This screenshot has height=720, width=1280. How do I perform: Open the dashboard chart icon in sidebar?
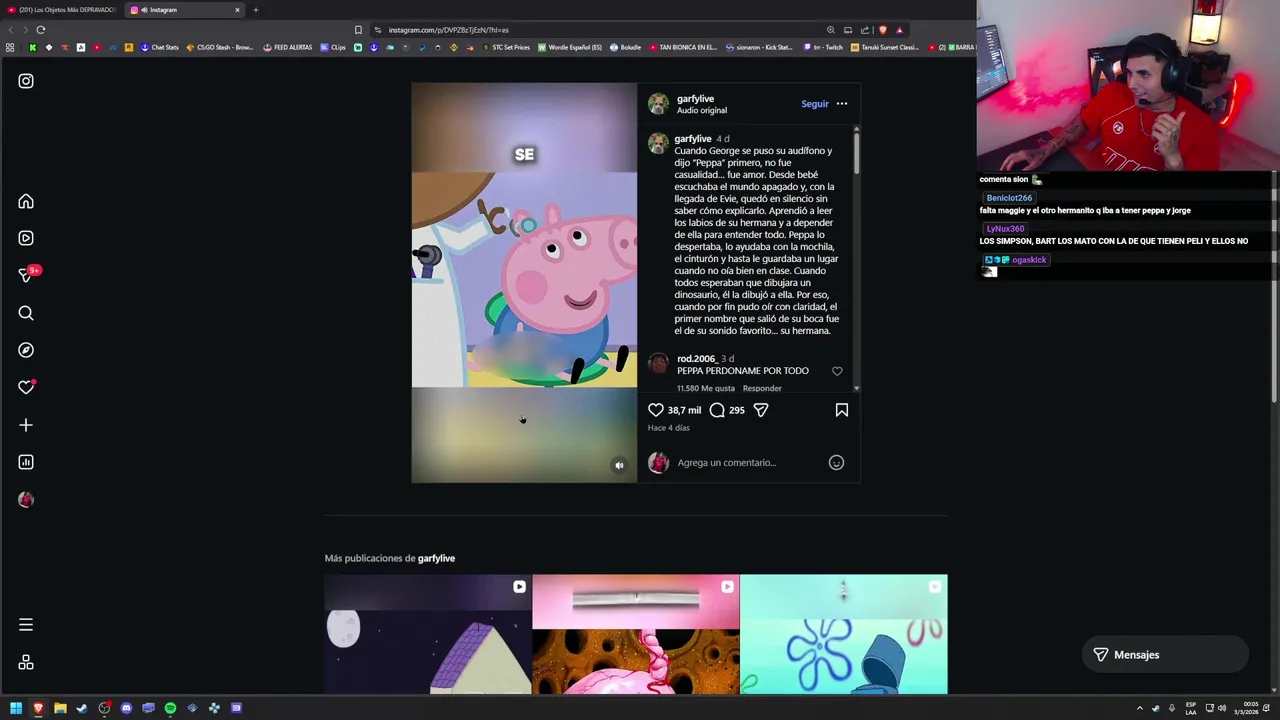(x=26, y=462)
